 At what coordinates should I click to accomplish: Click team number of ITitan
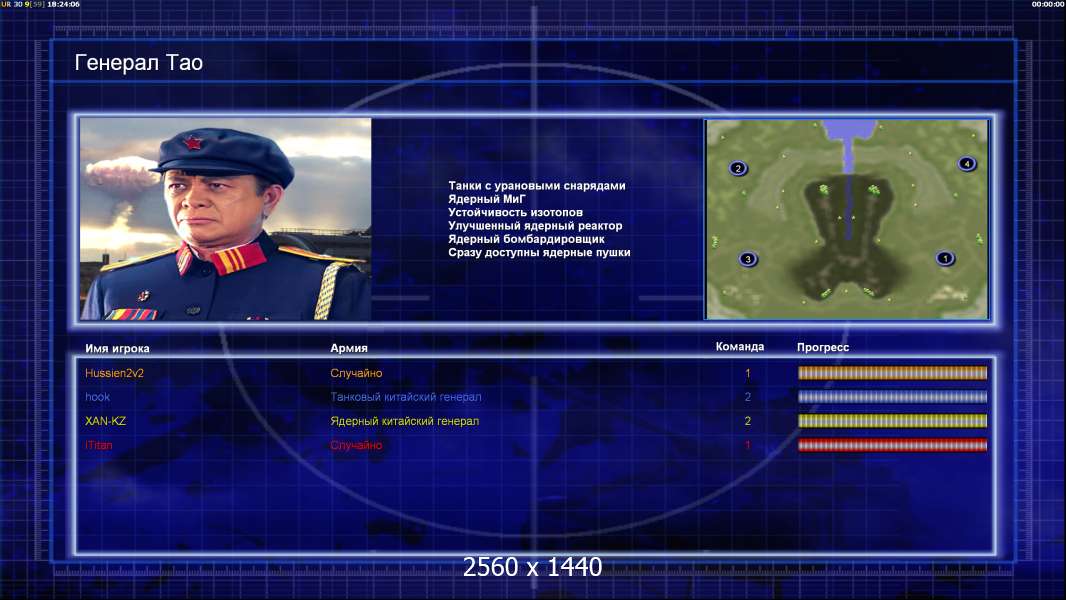click(x=748, y=445)
